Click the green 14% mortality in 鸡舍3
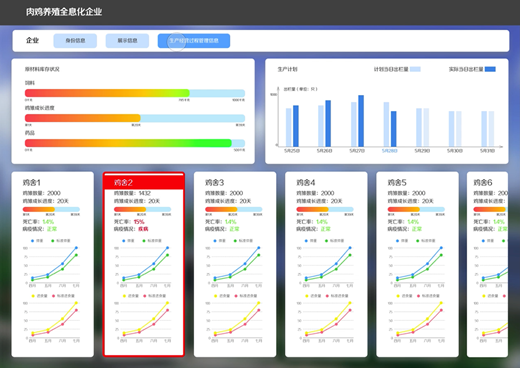The image size is (520, 368). coord(230,222)
